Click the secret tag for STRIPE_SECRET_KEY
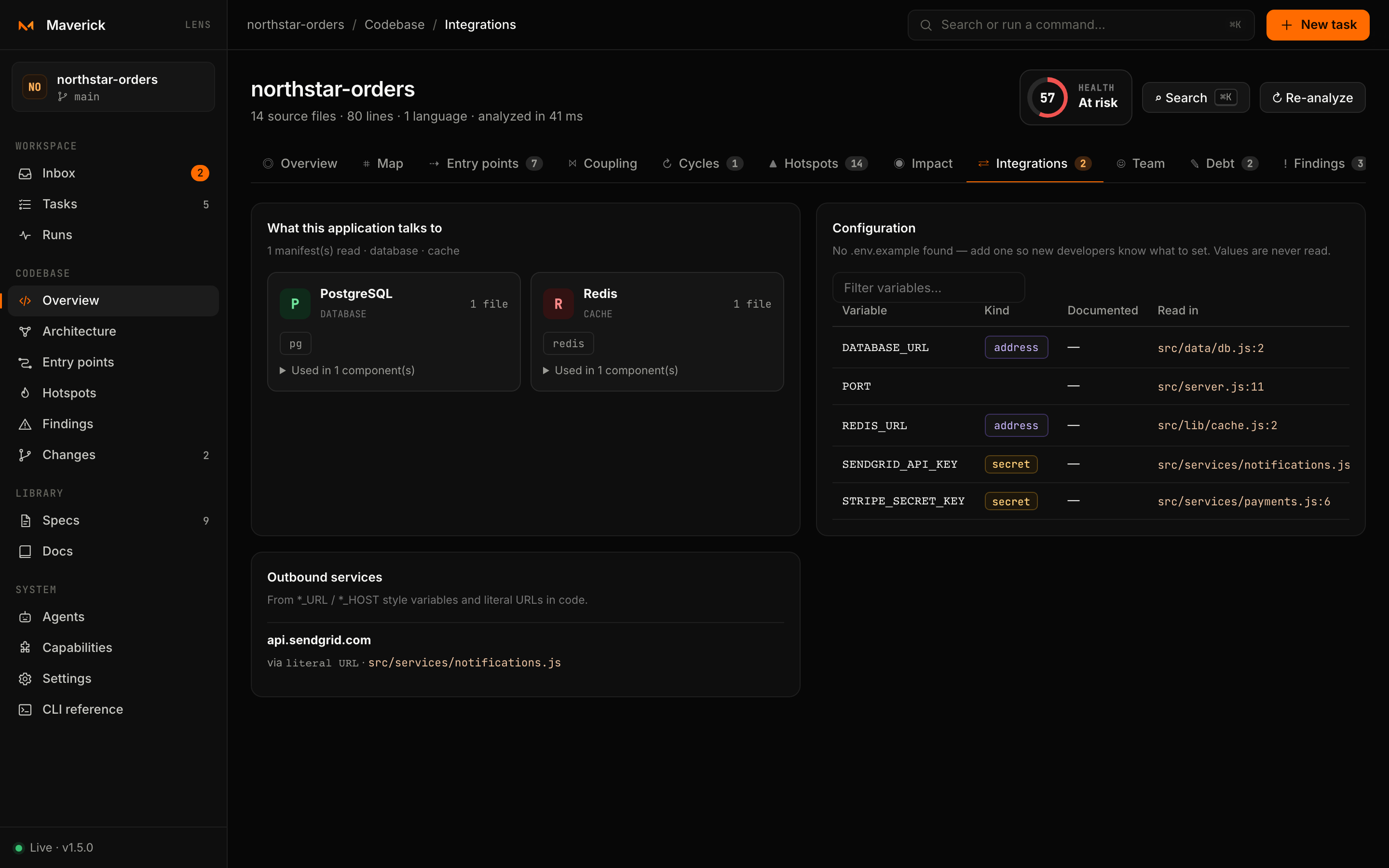This screenshot has width=1389, height=868. (x=1011, y=501)
